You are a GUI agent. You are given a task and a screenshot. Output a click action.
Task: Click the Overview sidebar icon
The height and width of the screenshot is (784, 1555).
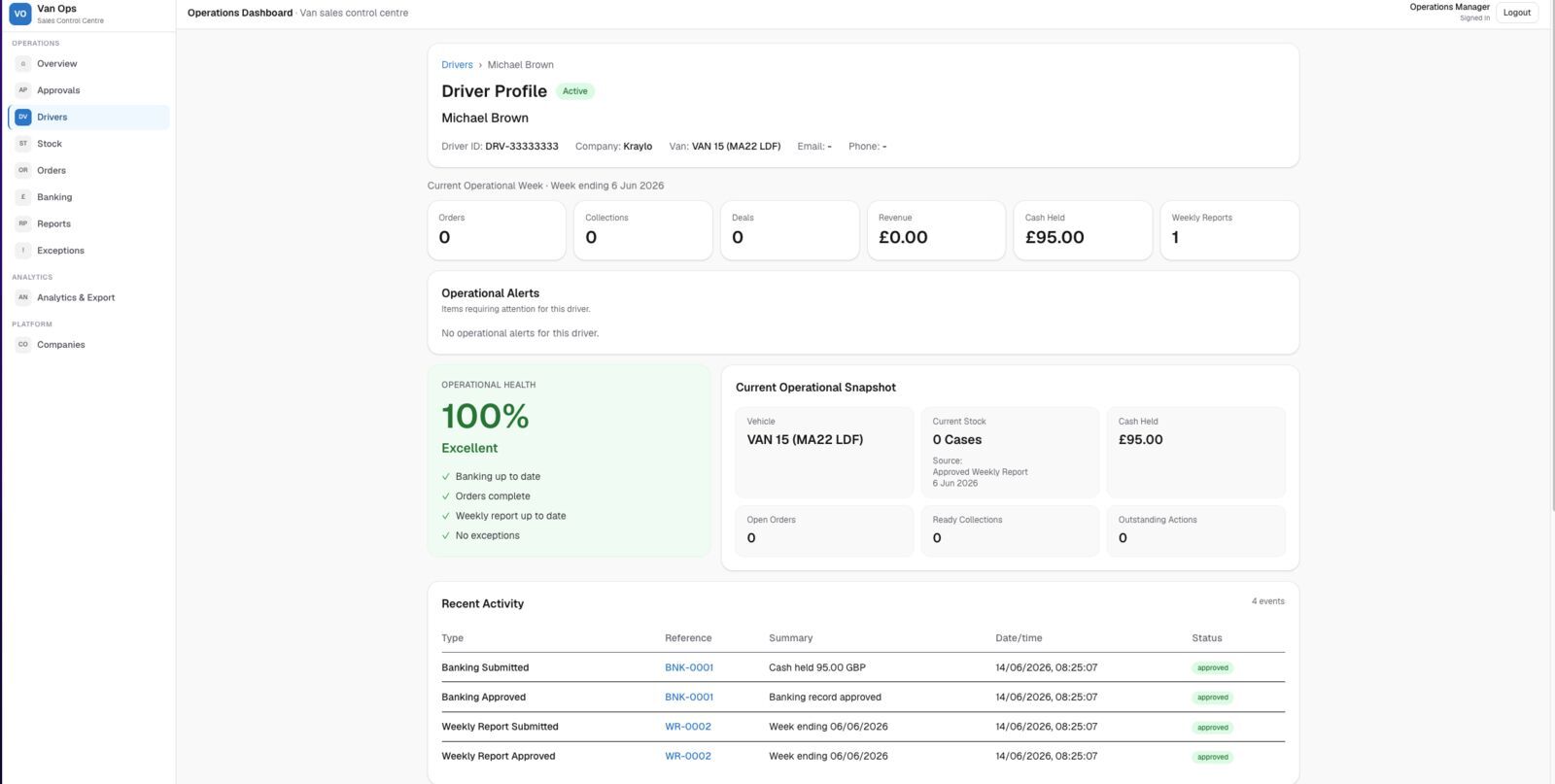23,64
